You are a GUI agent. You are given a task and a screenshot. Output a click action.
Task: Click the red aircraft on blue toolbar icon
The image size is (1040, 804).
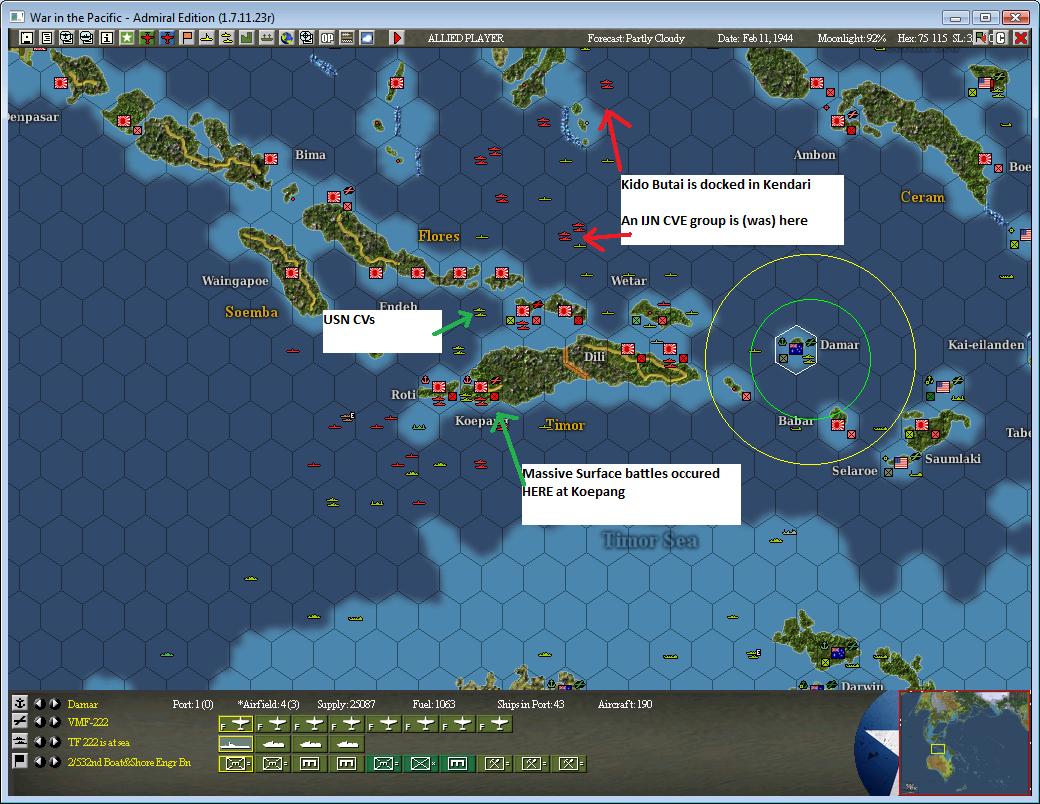pos(166,38)
